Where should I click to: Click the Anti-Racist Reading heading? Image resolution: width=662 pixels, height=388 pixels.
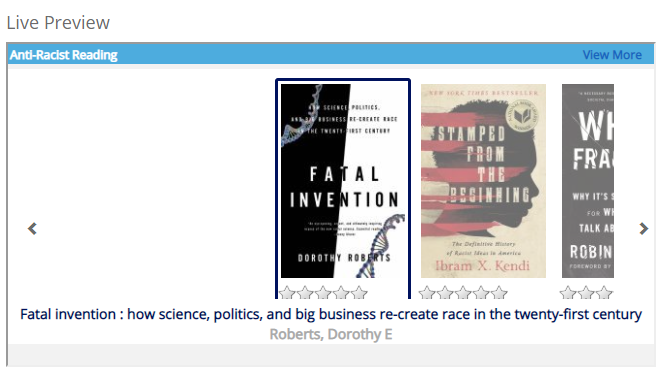64,55
